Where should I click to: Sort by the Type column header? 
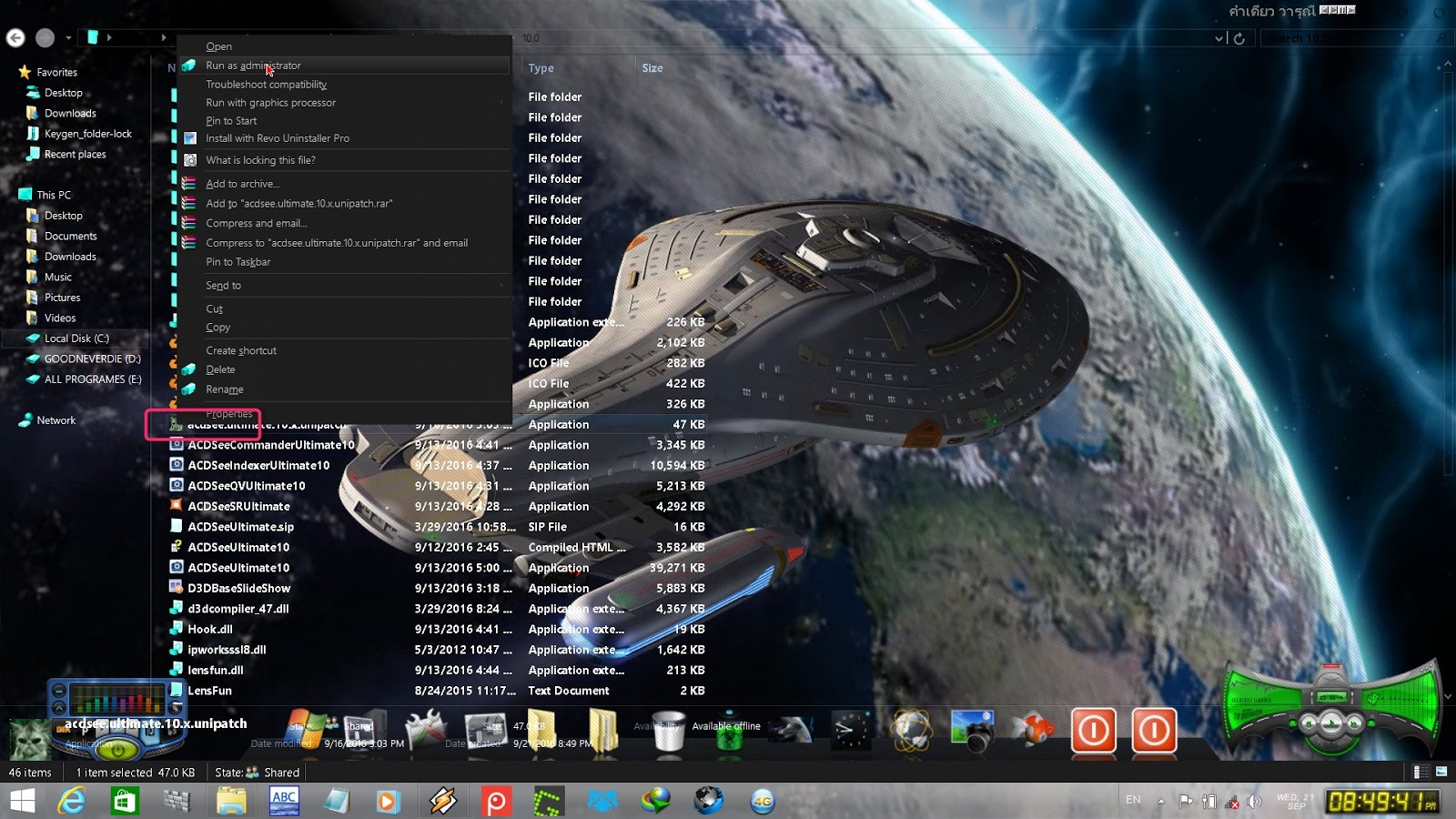(x=541, y=68)
